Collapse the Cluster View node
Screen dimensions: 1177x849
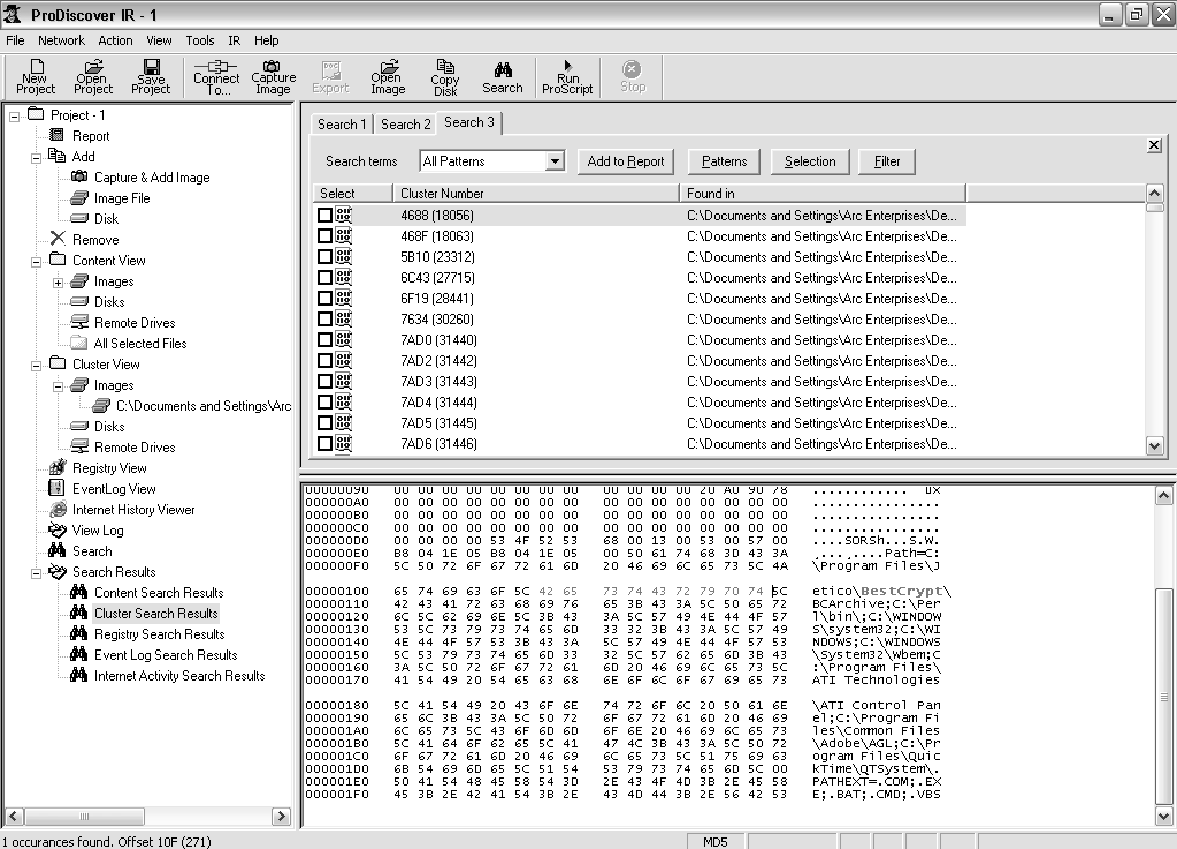(36, 365)
